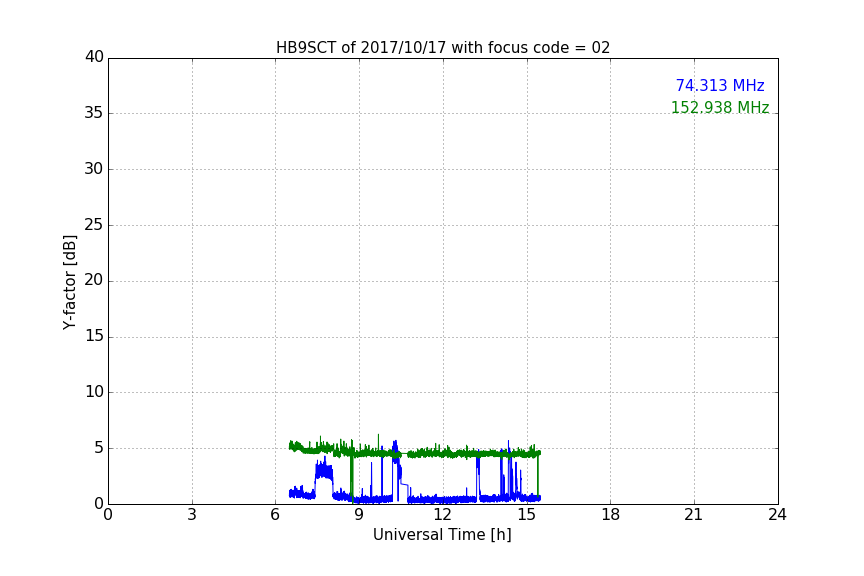Click the x-axis tick label 6
The height and width of the screenshot is (576, 864).
coord(276,515)
